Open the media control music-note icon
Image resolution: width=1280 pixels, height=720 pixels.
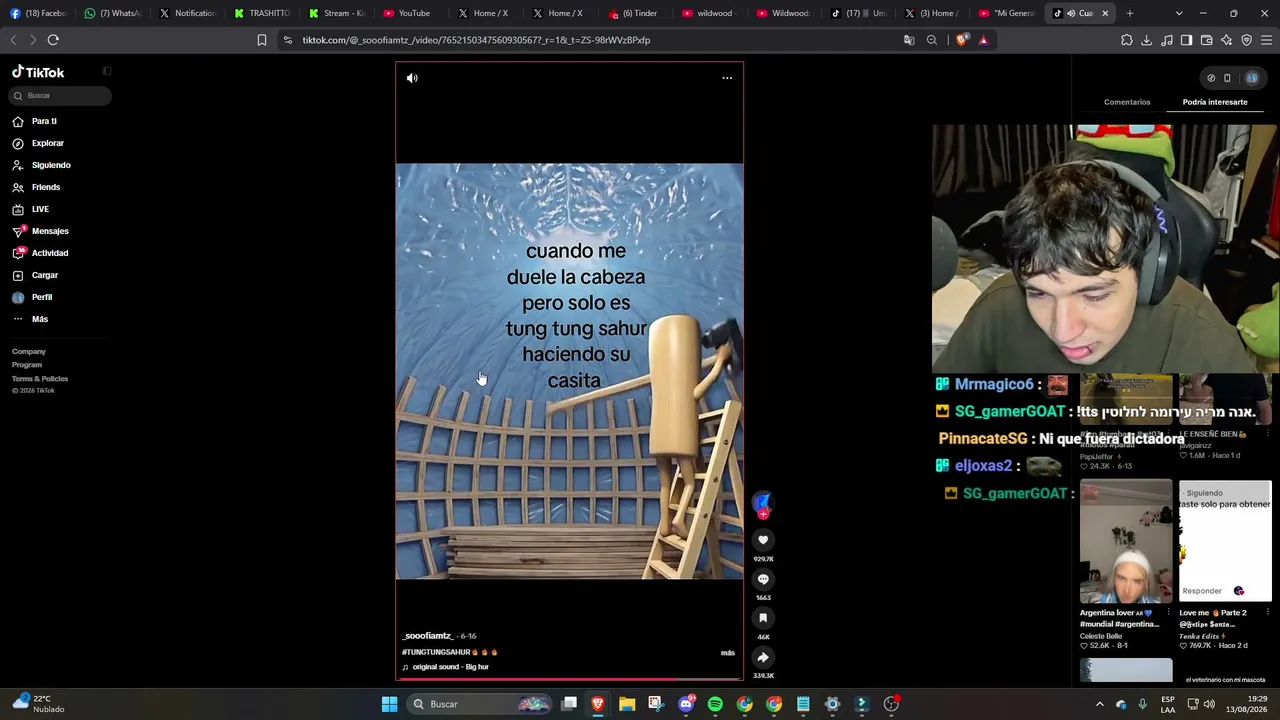(1167, 40)
